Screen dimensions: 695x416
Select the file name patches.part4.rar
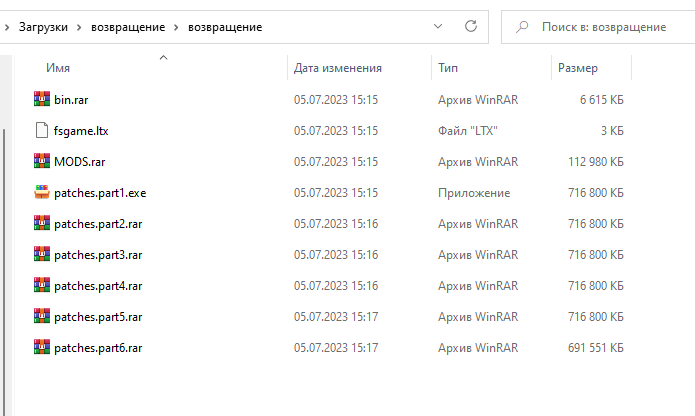pyautogui.click(x=98, y=286)
